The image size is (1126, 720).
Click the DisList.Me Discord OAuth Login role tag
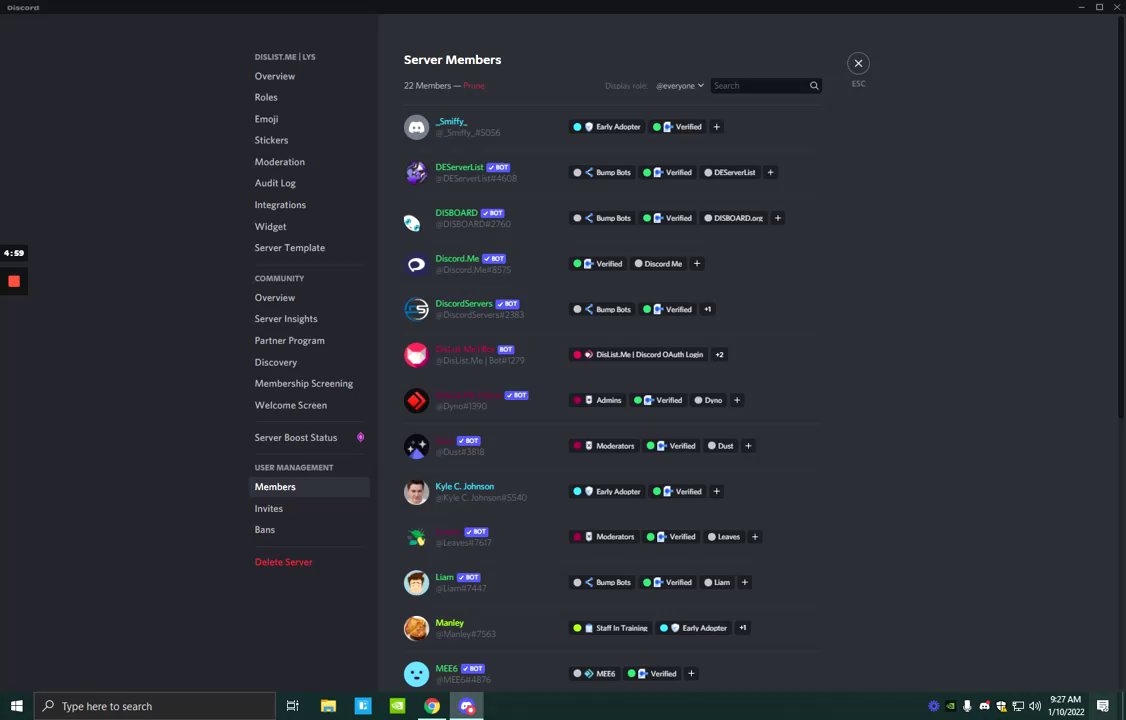(x=638, y=355)
